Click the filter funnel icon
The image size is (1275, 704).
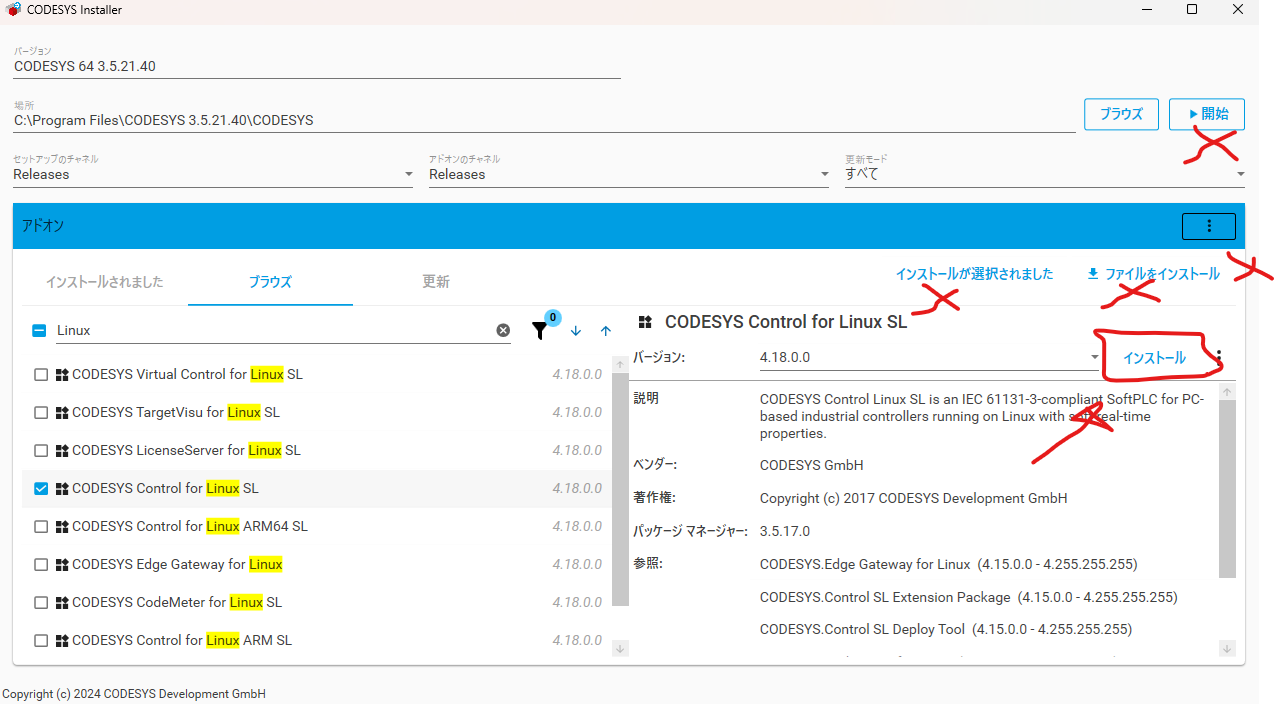[x=540, y=330]
